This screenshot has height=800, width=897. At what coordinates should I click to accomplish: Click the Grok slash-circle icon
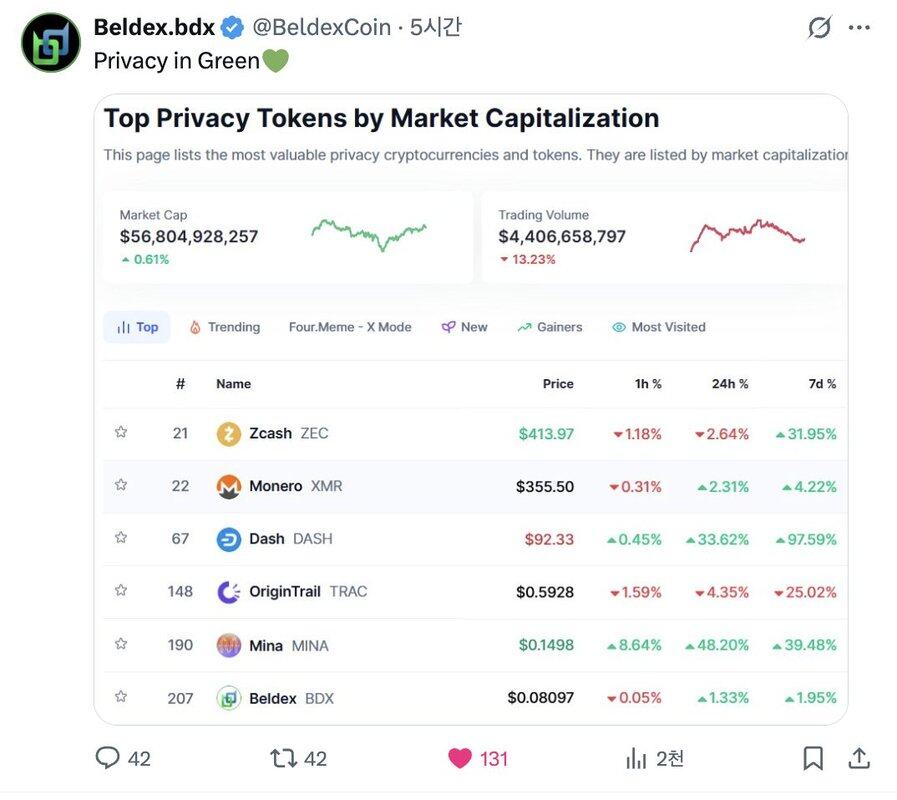pos(819,28)
